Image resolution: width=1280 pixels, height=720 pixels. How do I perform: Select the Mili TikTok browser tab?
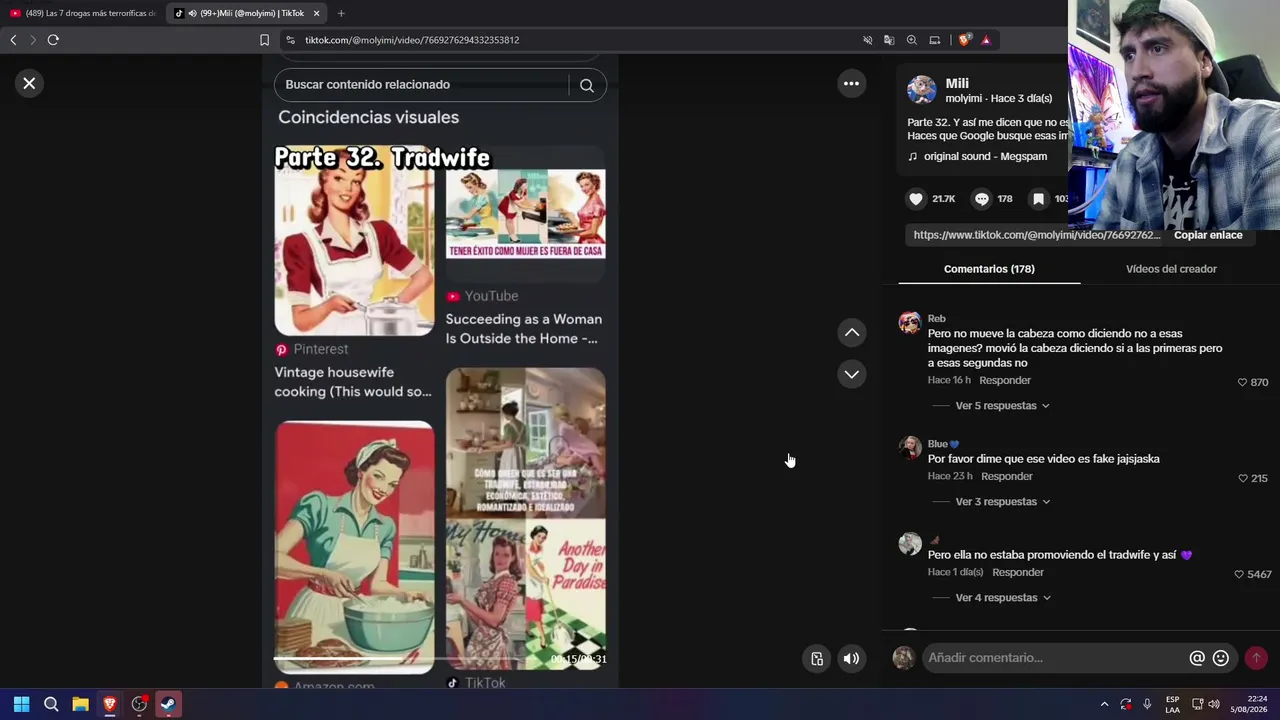click(x=247, y=13)
